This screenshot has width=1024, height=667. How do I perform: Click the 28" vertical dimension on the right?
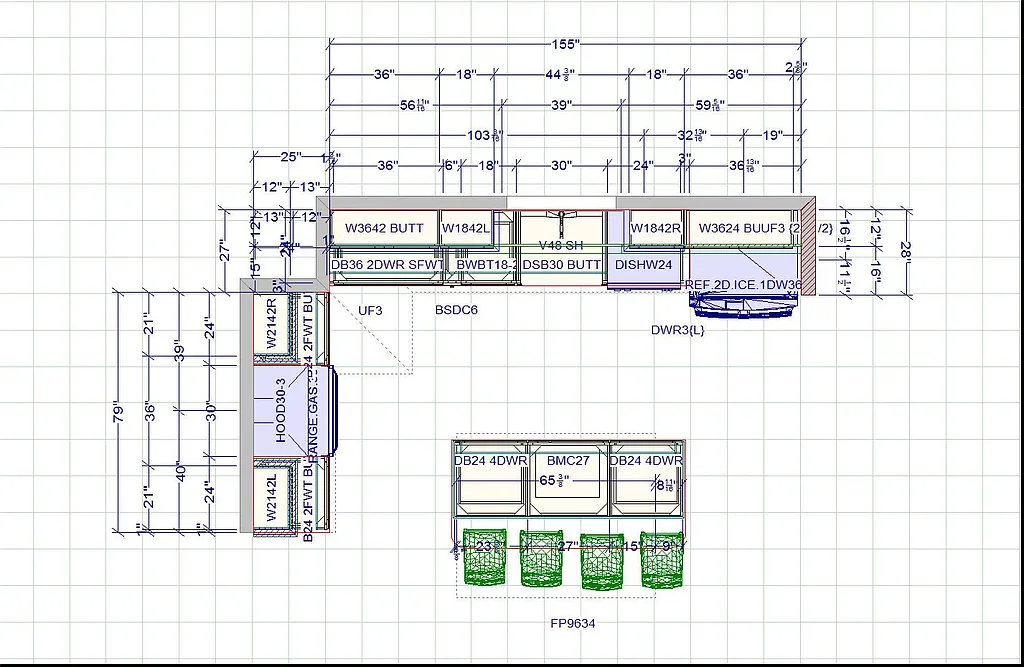[x=905, y=251]
